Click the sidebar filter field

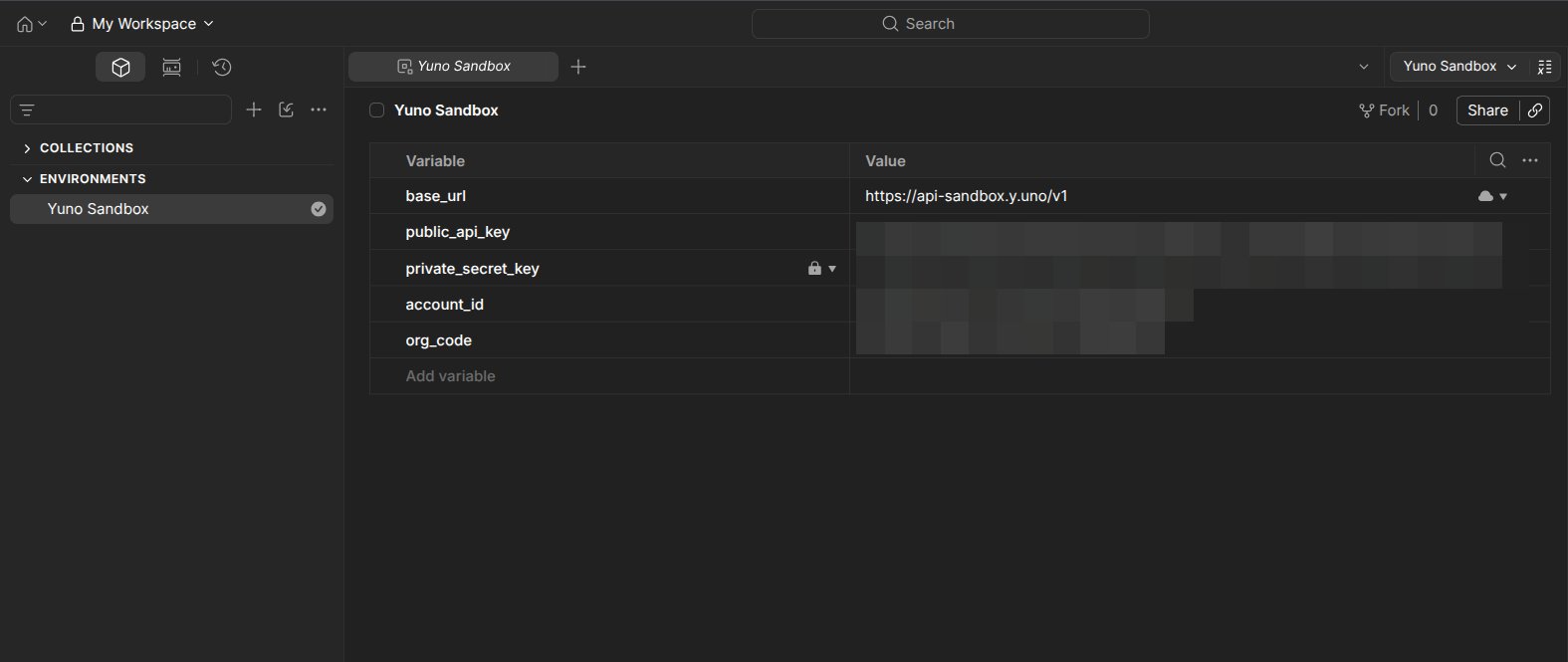pyautogui.click(x=120, y=110)
